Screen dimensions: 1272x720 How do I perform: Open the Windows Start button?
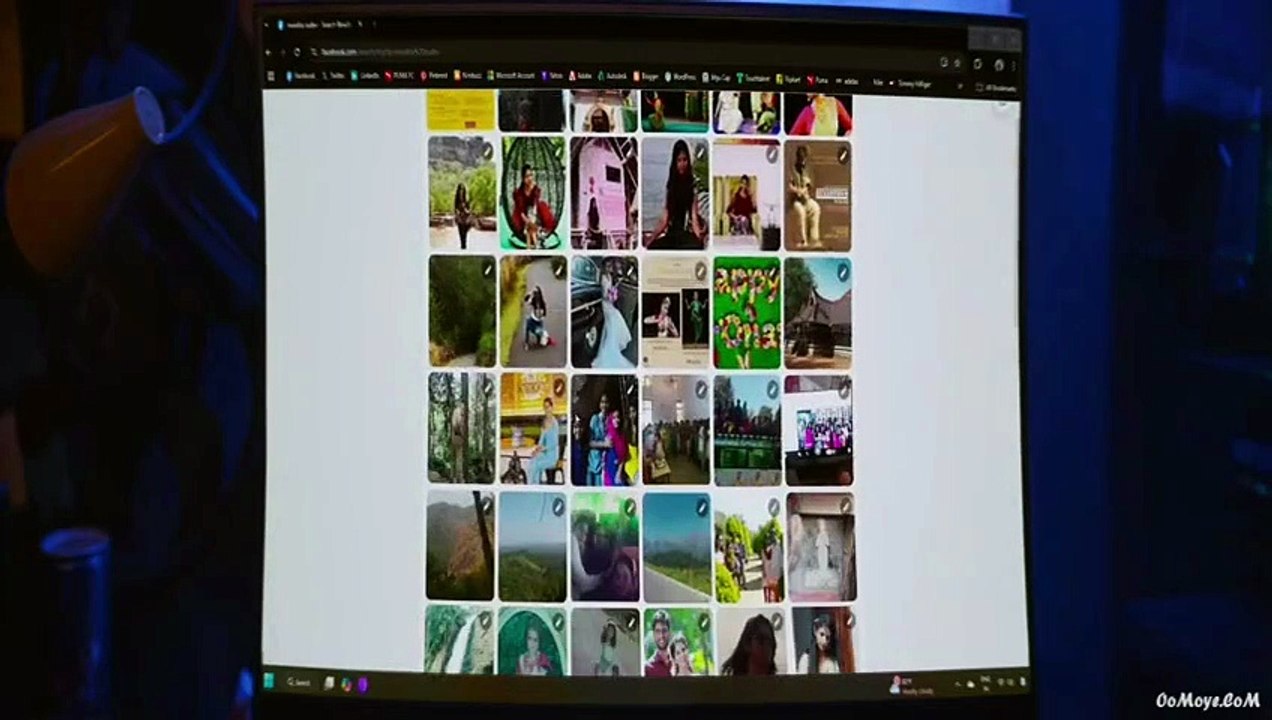[x=268, y=681]
